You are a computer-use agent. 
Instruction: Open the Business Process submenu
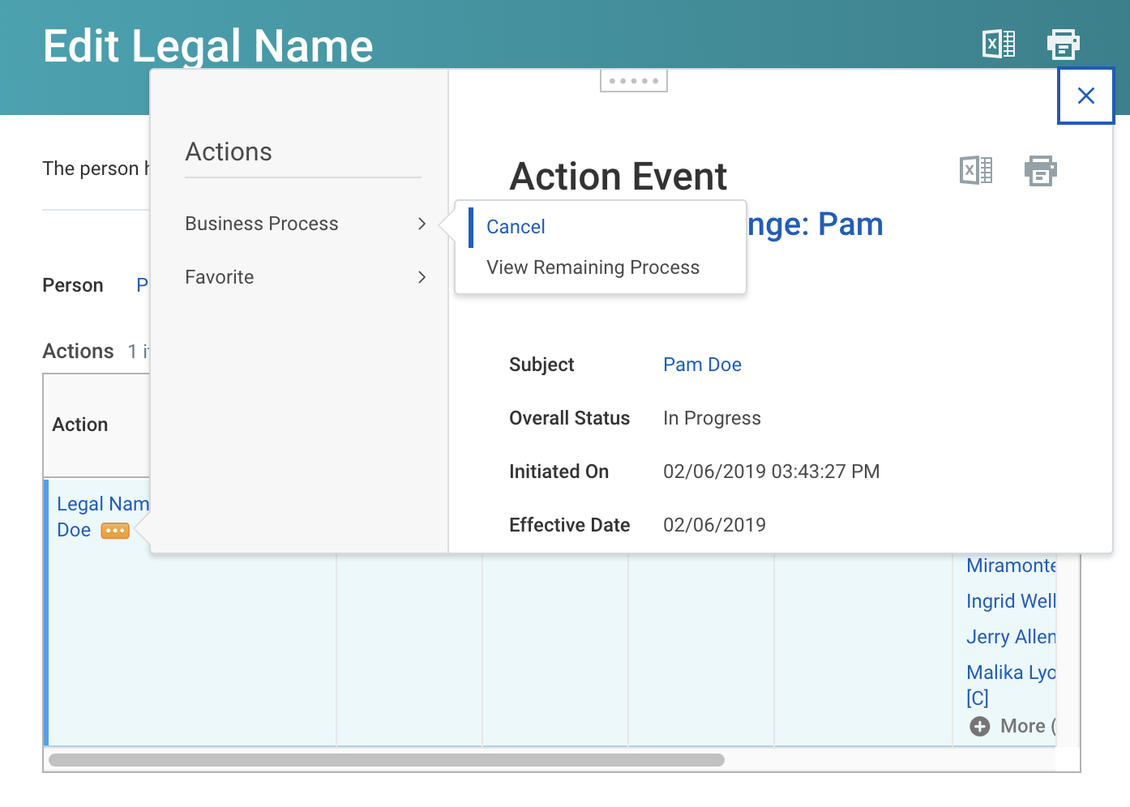pos(305,223)
